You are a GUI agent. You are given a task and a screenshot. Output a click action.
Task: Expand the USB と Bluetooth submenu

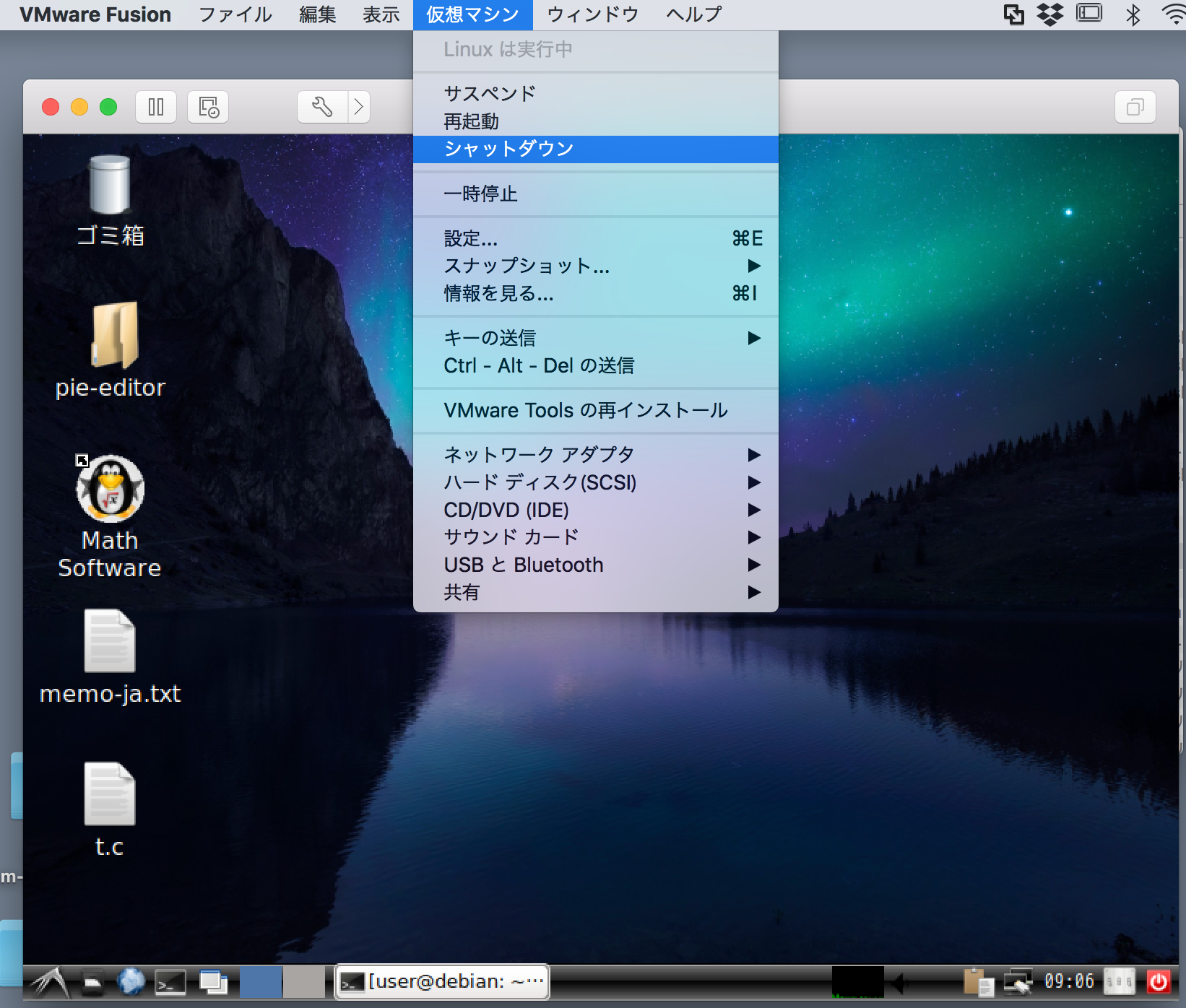(x=596, y=565)
